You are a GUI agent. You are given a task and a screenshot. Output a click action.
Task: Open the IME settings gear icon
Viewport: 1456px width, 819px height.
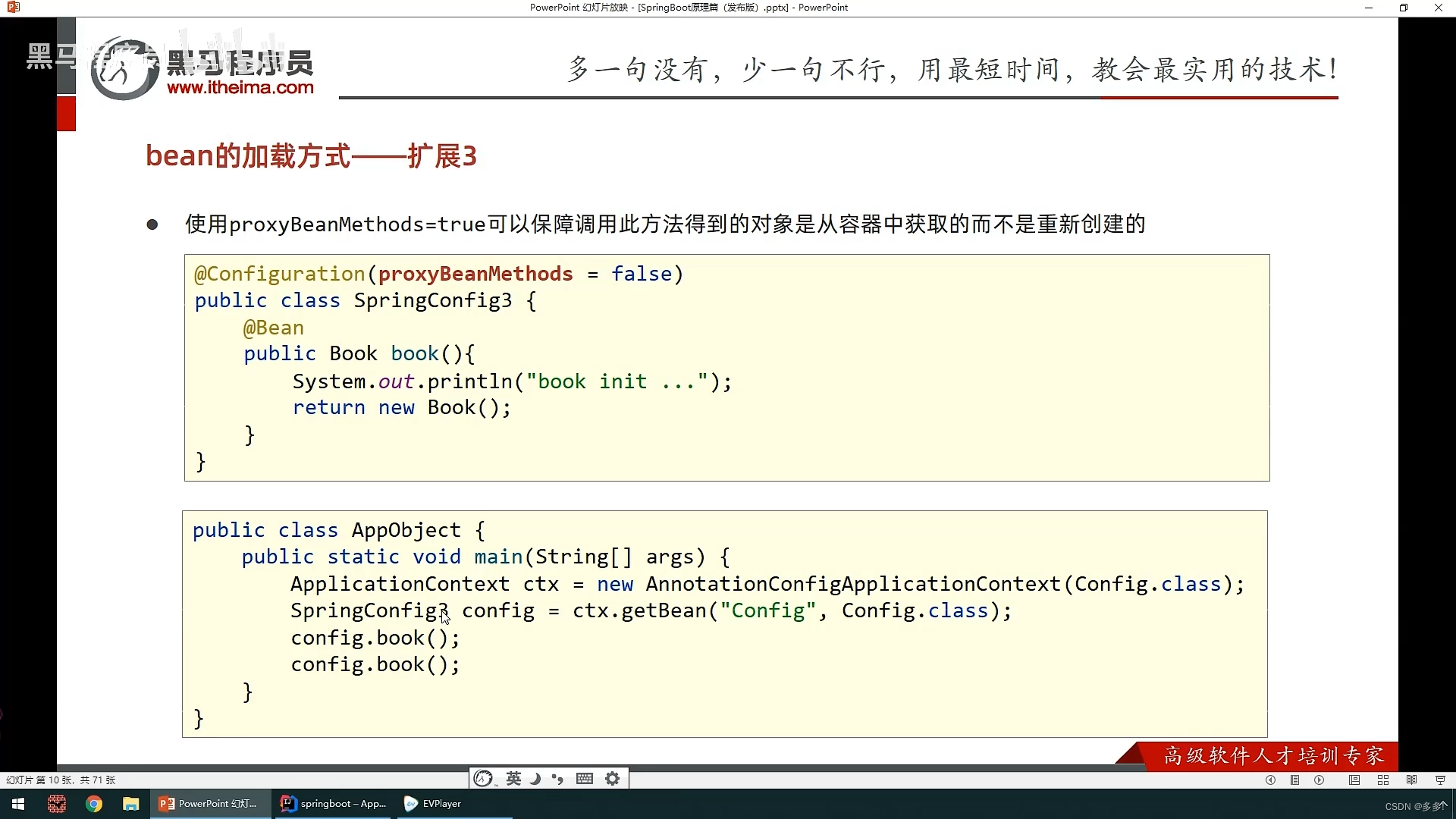(613, 779)
